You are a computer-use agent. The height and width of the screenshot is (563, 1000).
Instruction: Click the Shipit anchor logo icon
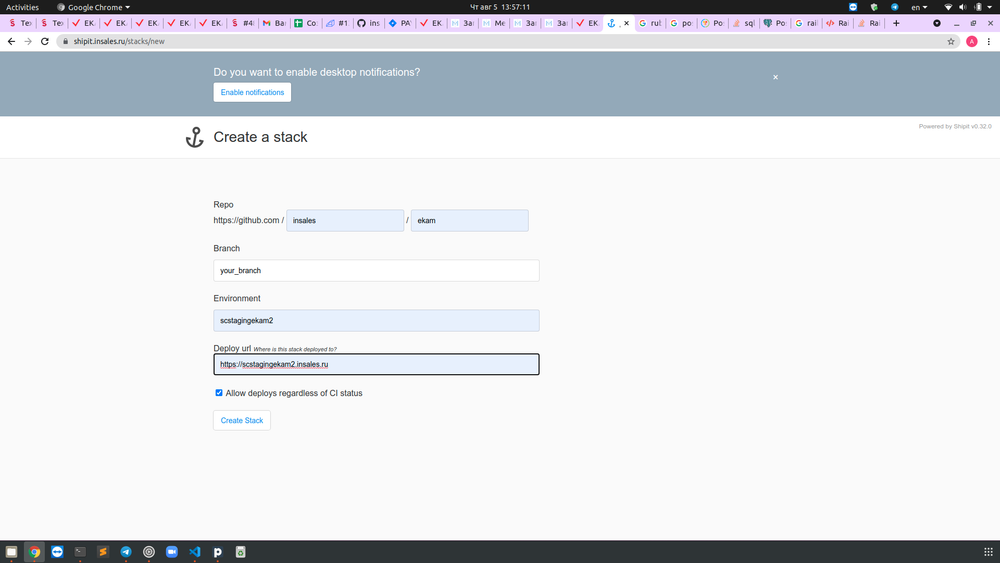(x=195, y=138)
